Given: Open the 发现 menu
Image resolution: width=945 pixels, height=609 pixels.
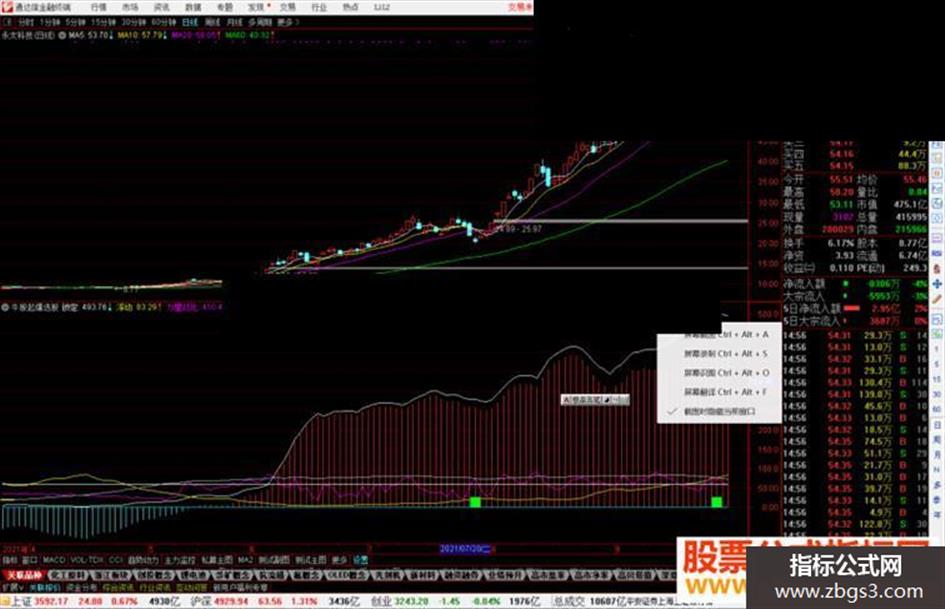Looking at the screenshot, I should [x=257, y=7].
